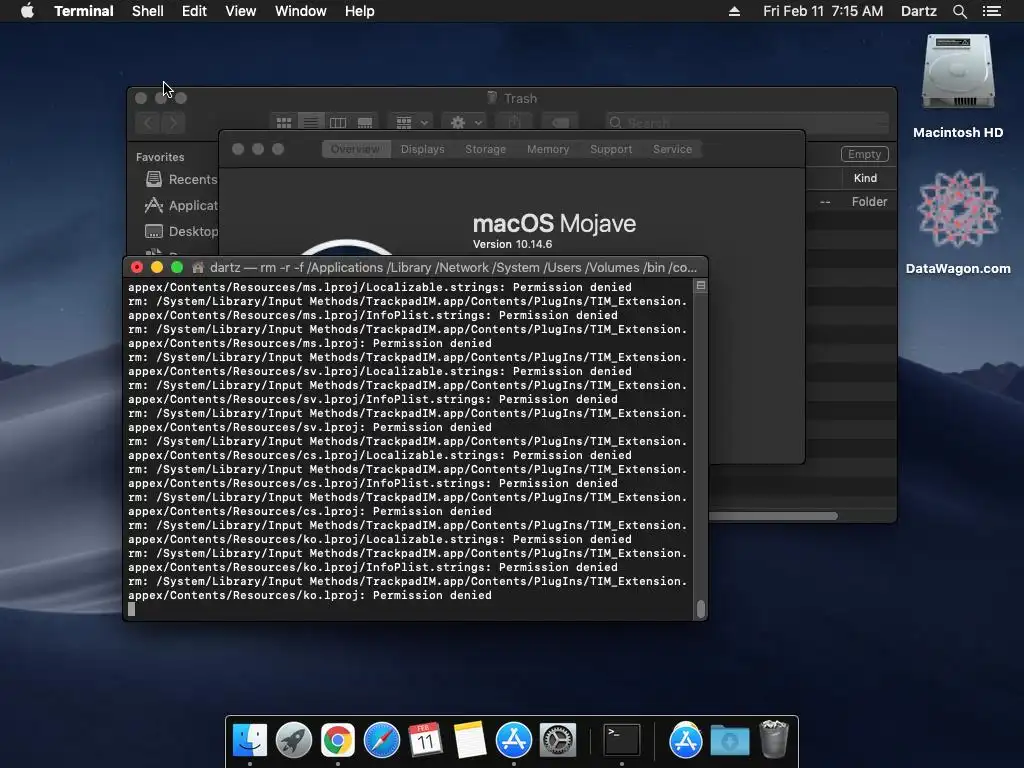Open Launchpad rocket in the Dock

pyautogui.click(x=293, y=741)
